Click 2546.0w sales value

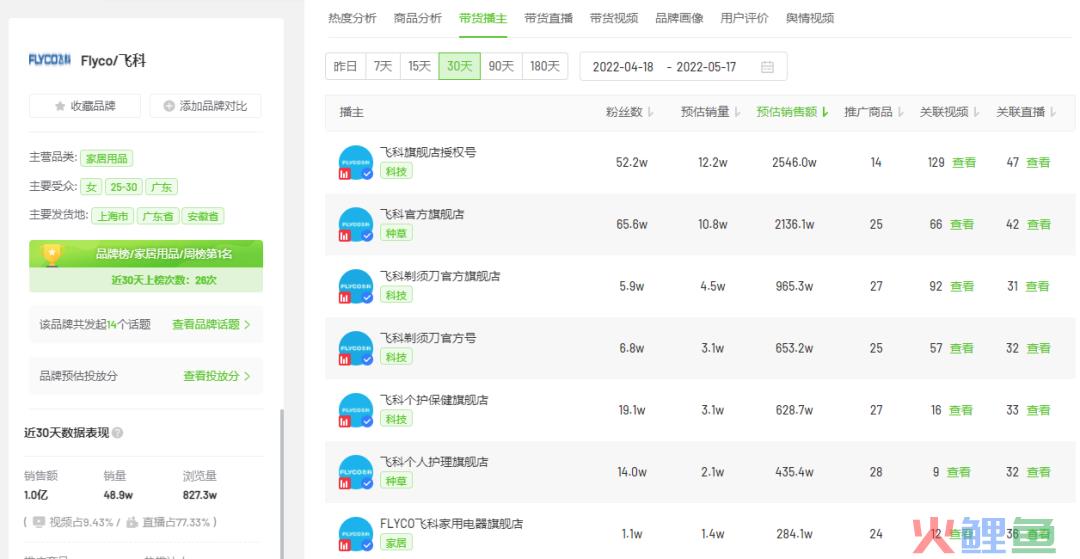click(794, 162)
